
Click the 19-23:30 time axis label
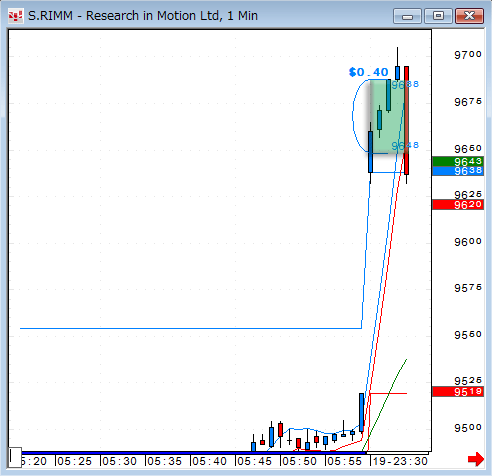coord(400,461)
